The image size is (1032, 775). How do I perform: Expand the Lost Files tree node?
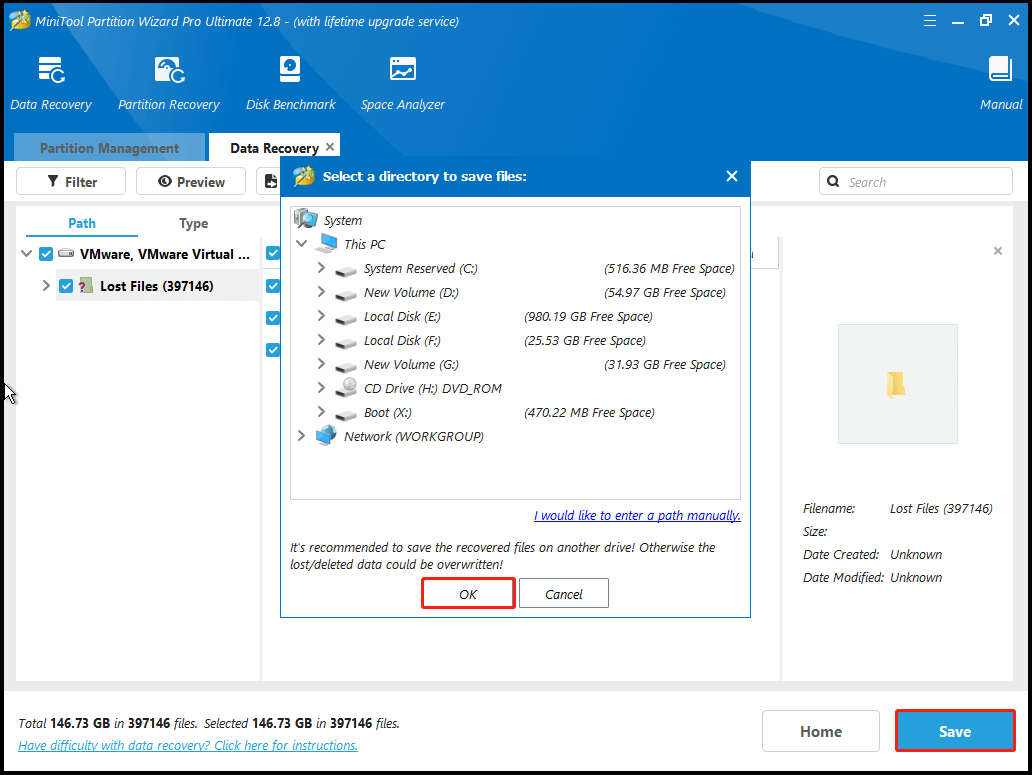(x=45, y=286)
